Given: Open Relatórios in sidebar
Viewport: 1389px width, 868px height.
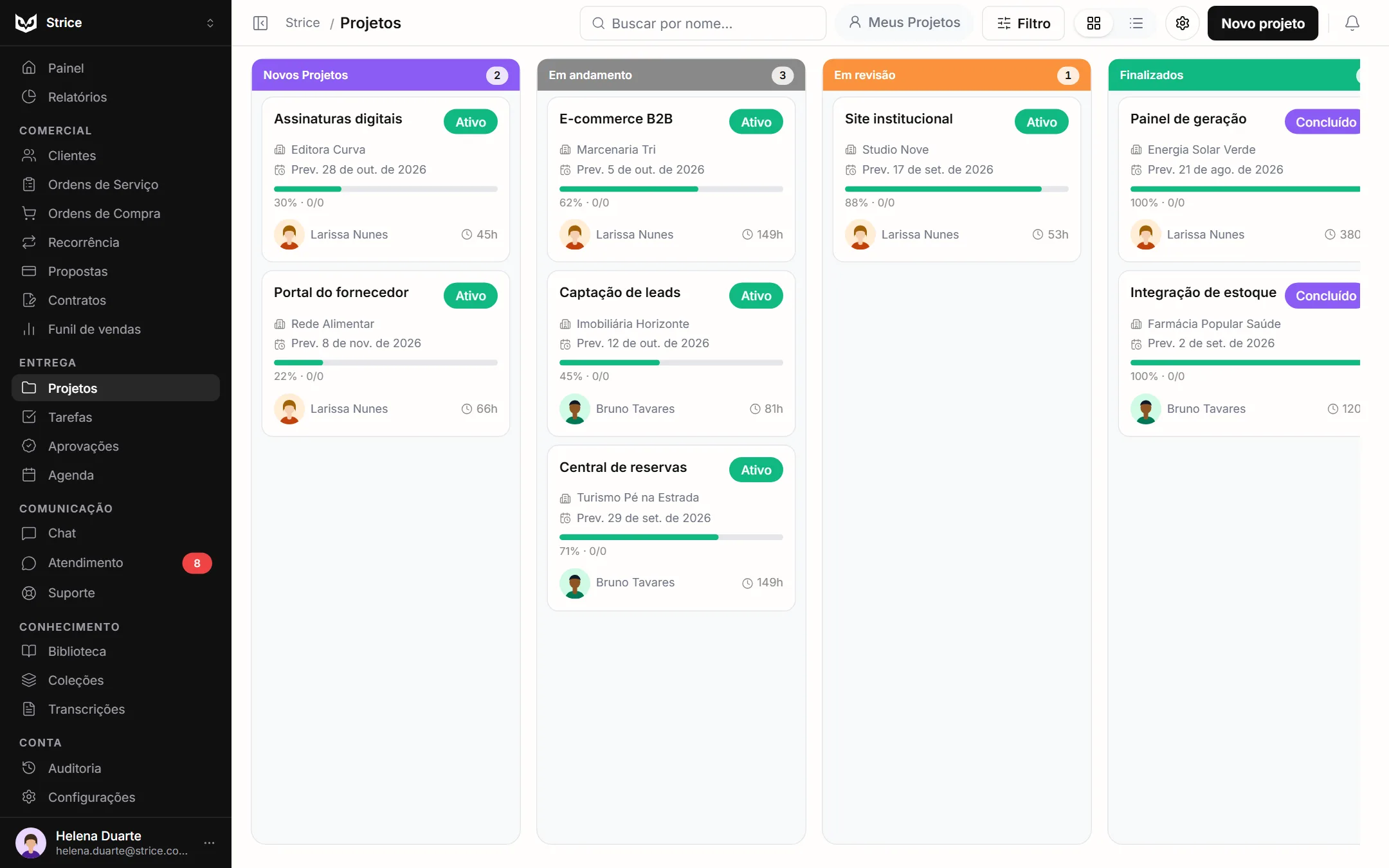Looking at the screenshot, I should tap(116, 97).
